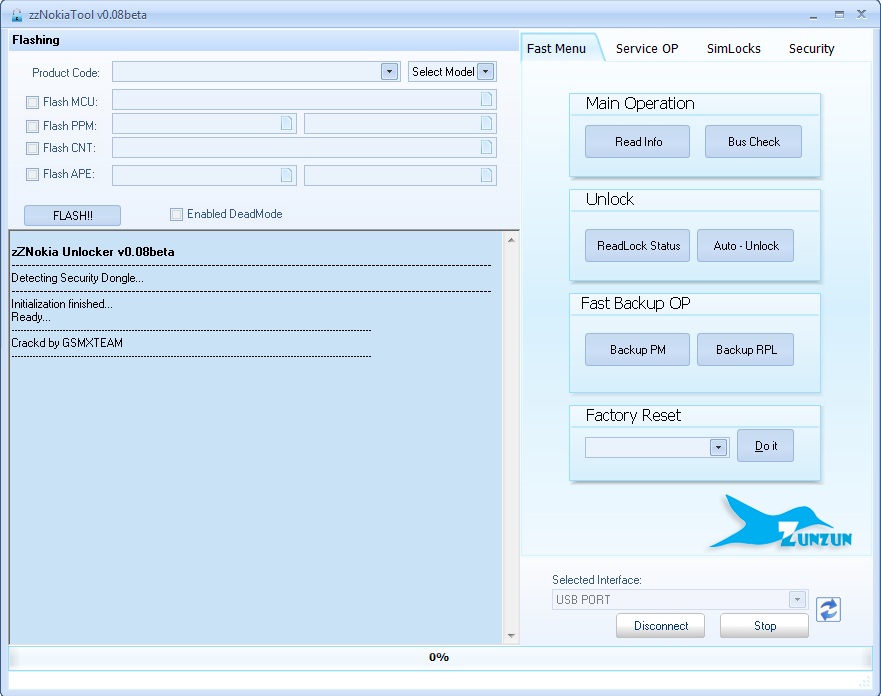Image resolution: width=881 pixels, height=696 pixels.
Task: Toggle Enabled DeadMode checkbox
Action: coord(176,214)
